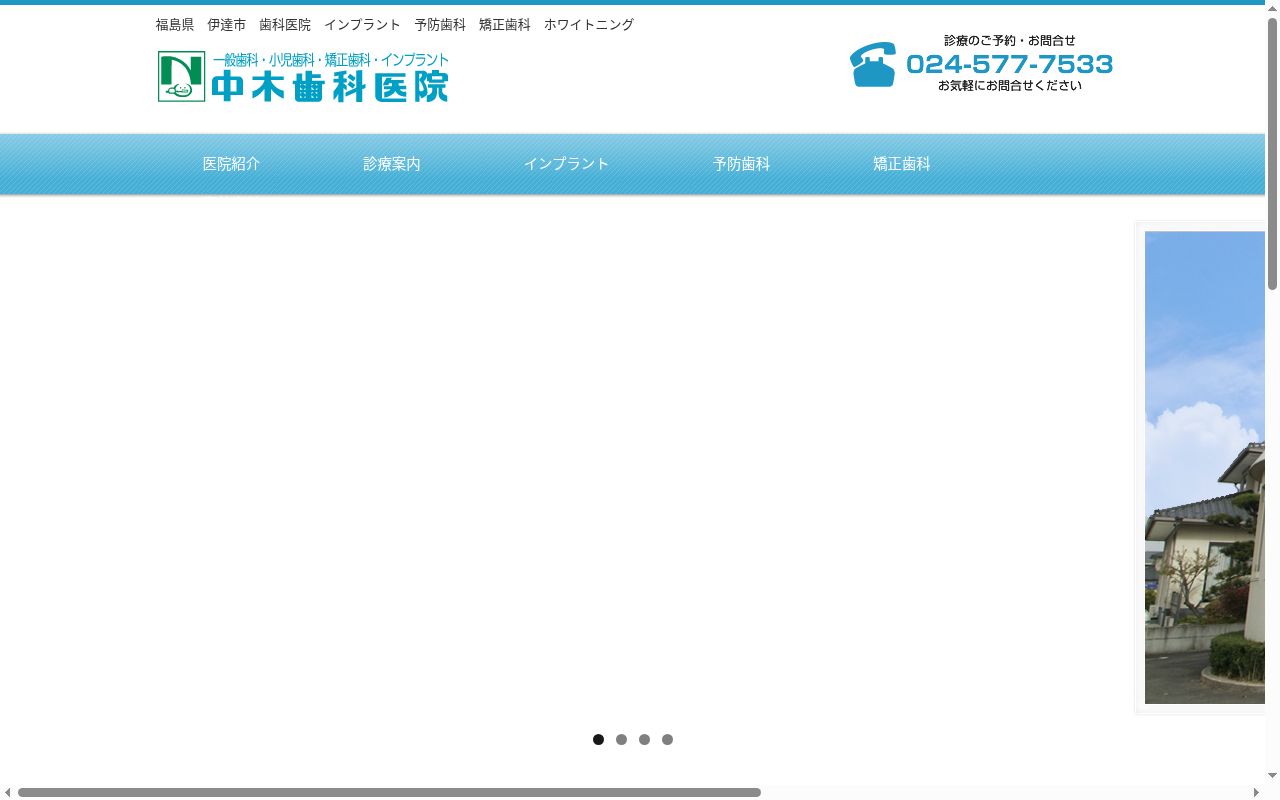The height and width of the screenshot is (800, 1280).
Task: Click the scroll left arrow
Action: click(x=7, y=792)
